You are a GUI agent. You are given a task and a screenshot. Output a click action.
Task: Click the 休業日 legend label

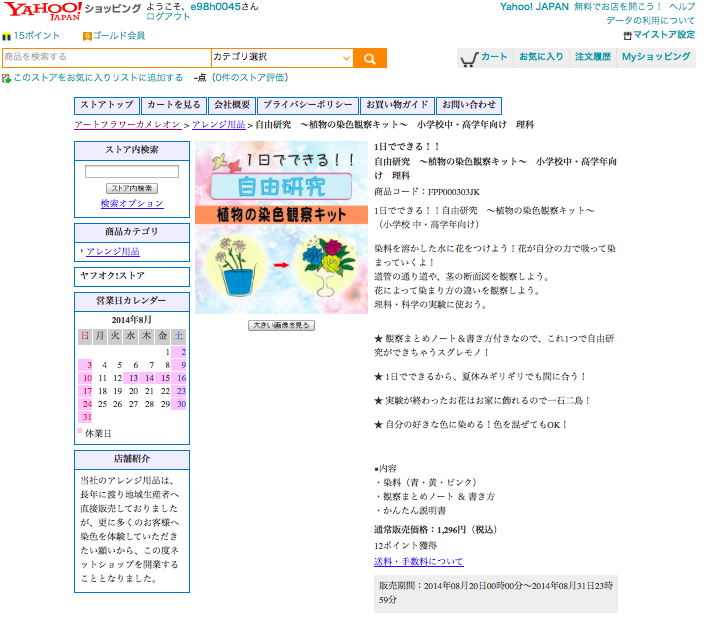98,433
